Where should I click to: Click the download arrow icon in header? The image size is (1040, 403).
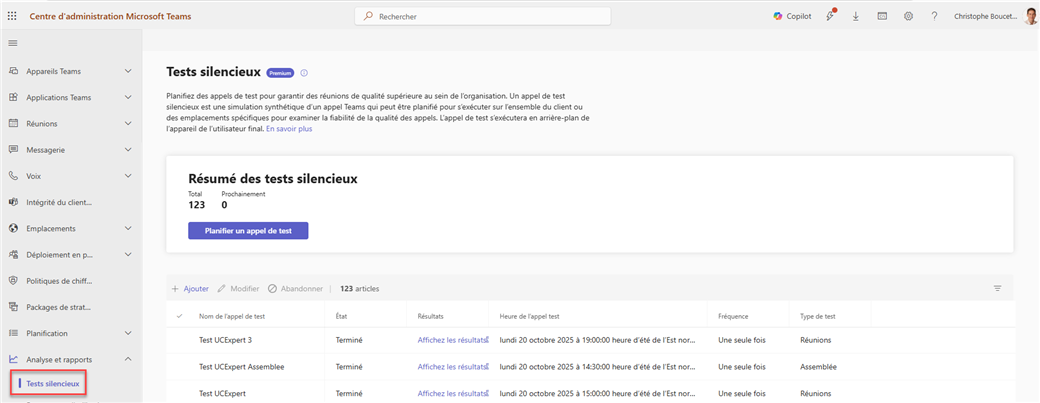click(856, 16)
